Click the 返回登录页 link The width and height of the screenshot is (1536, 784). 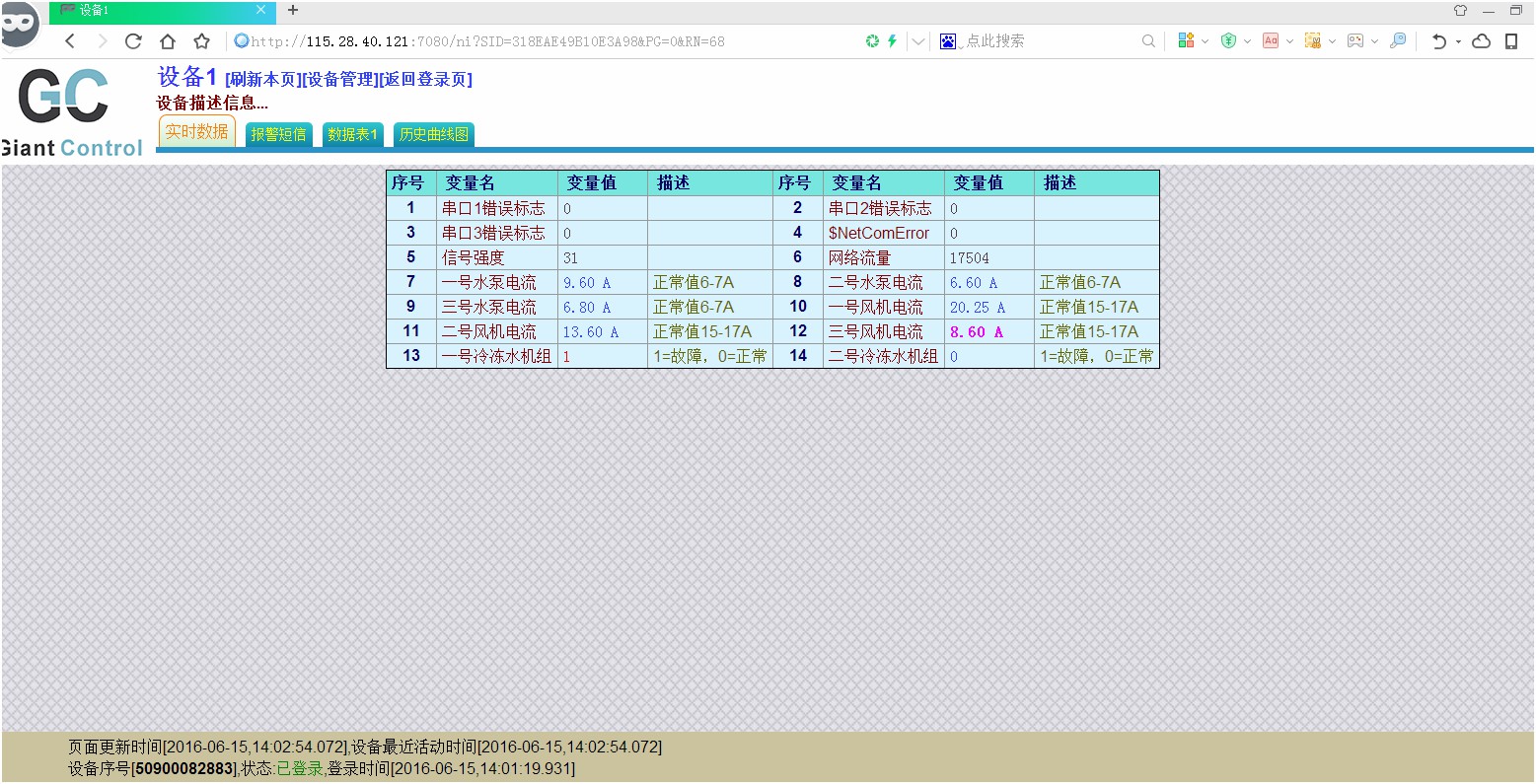tap(427, 80)
